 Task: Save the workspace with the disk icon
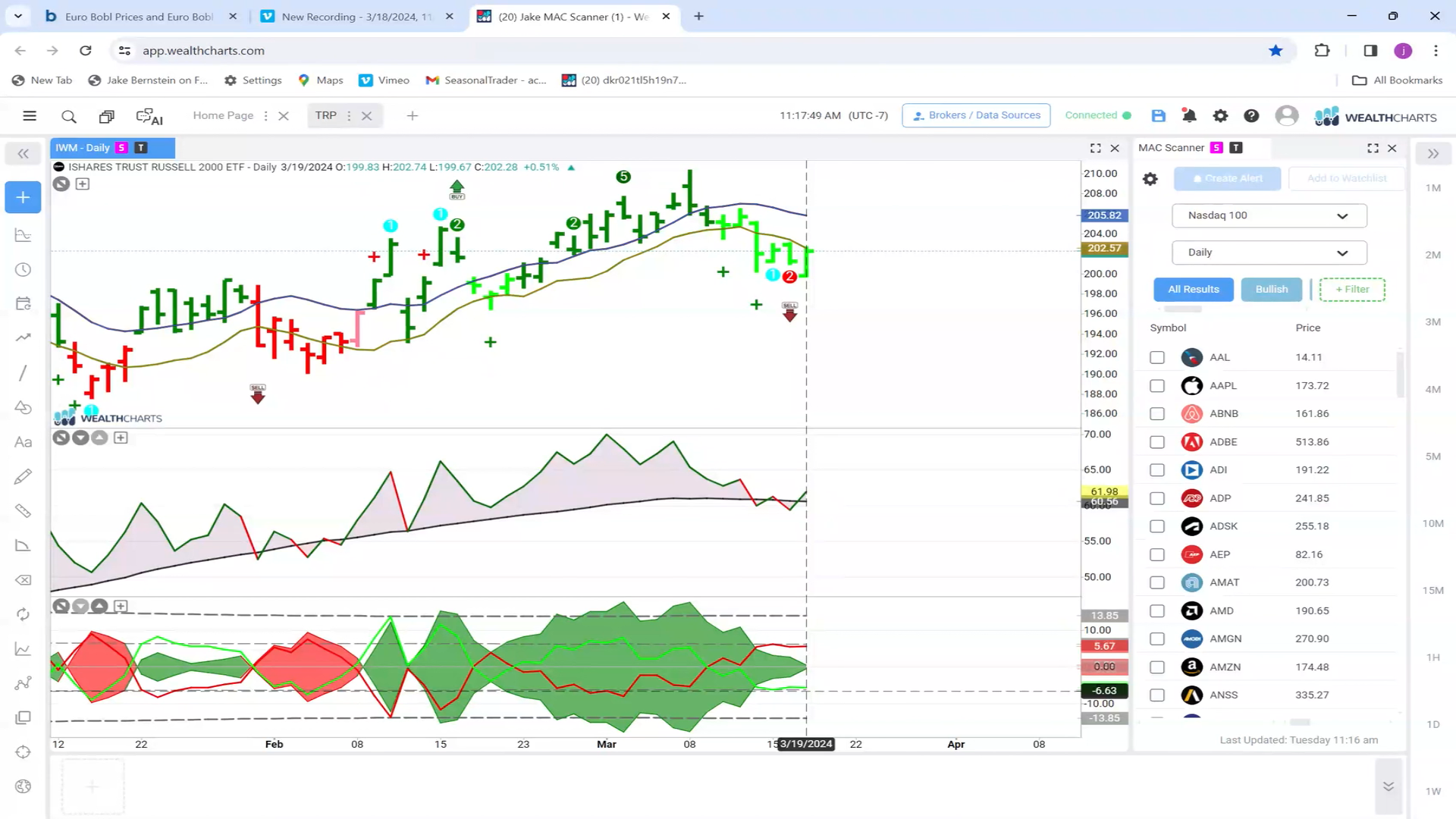pos(1158,116)
